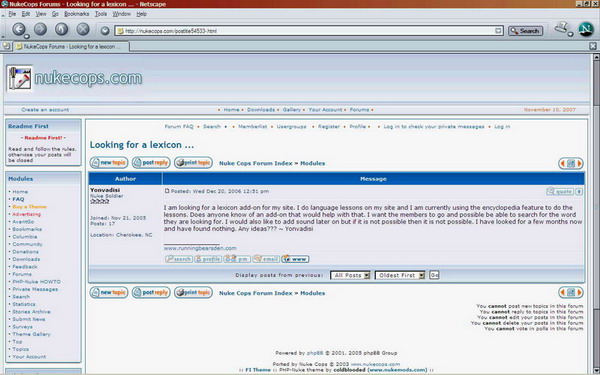Image resolution: width=600 pixels, height=375 pixels.
Task: Stop page loading with the X icon
Action: tap(83, 29)
